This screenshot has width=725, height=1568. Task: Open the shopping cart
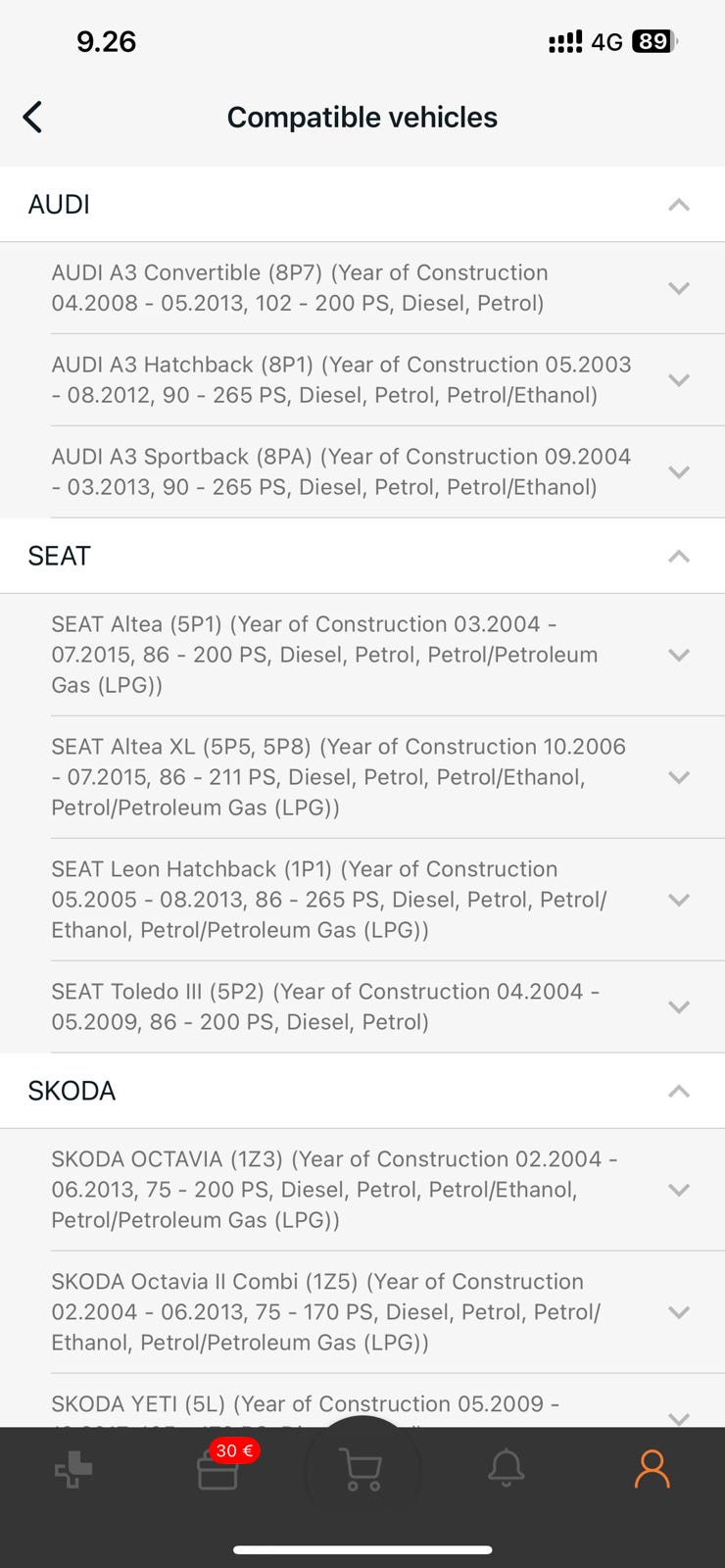tap(362, 1470)
